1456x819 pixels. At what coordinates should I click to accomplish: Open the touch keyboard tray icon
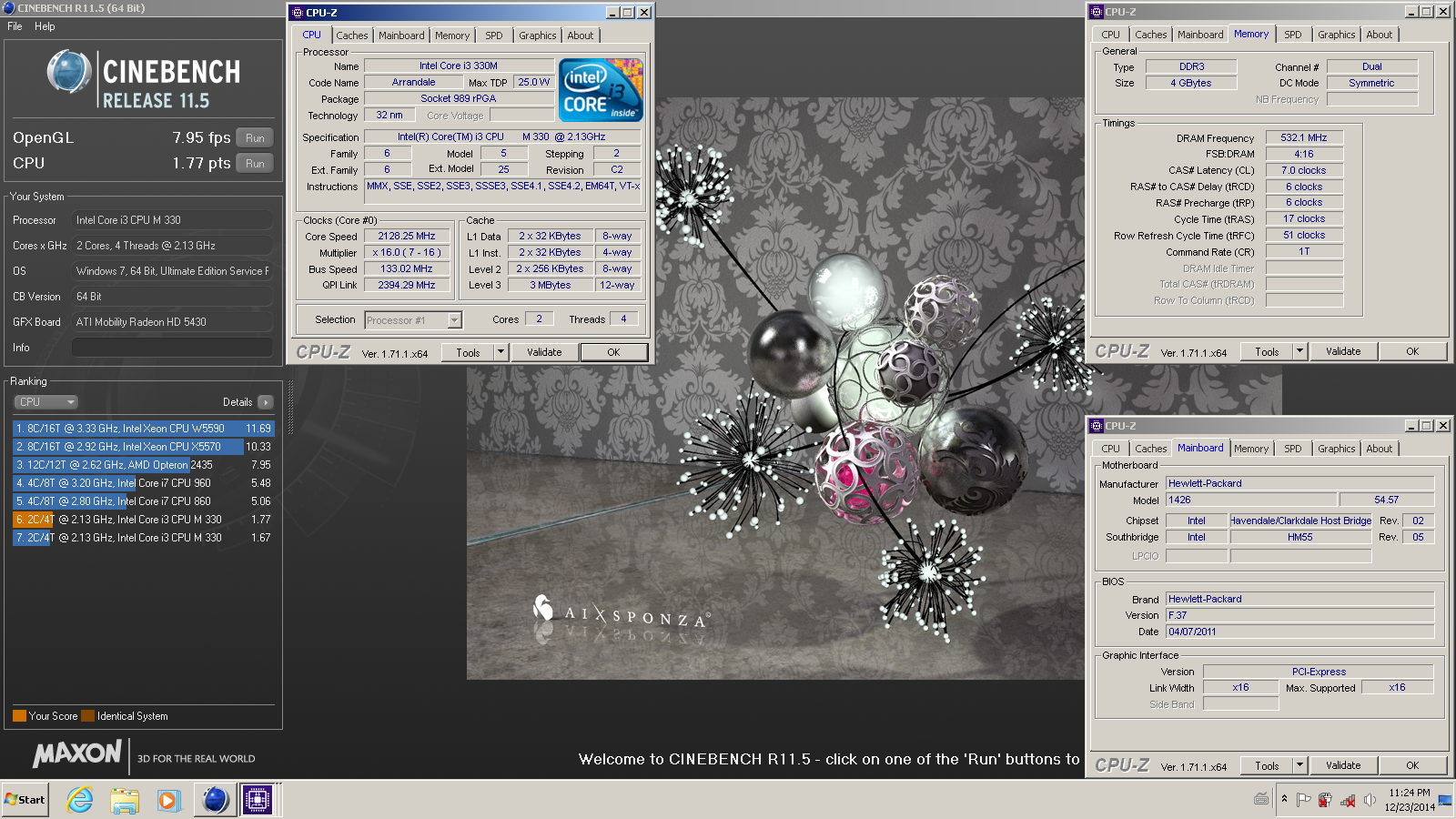1261,799
